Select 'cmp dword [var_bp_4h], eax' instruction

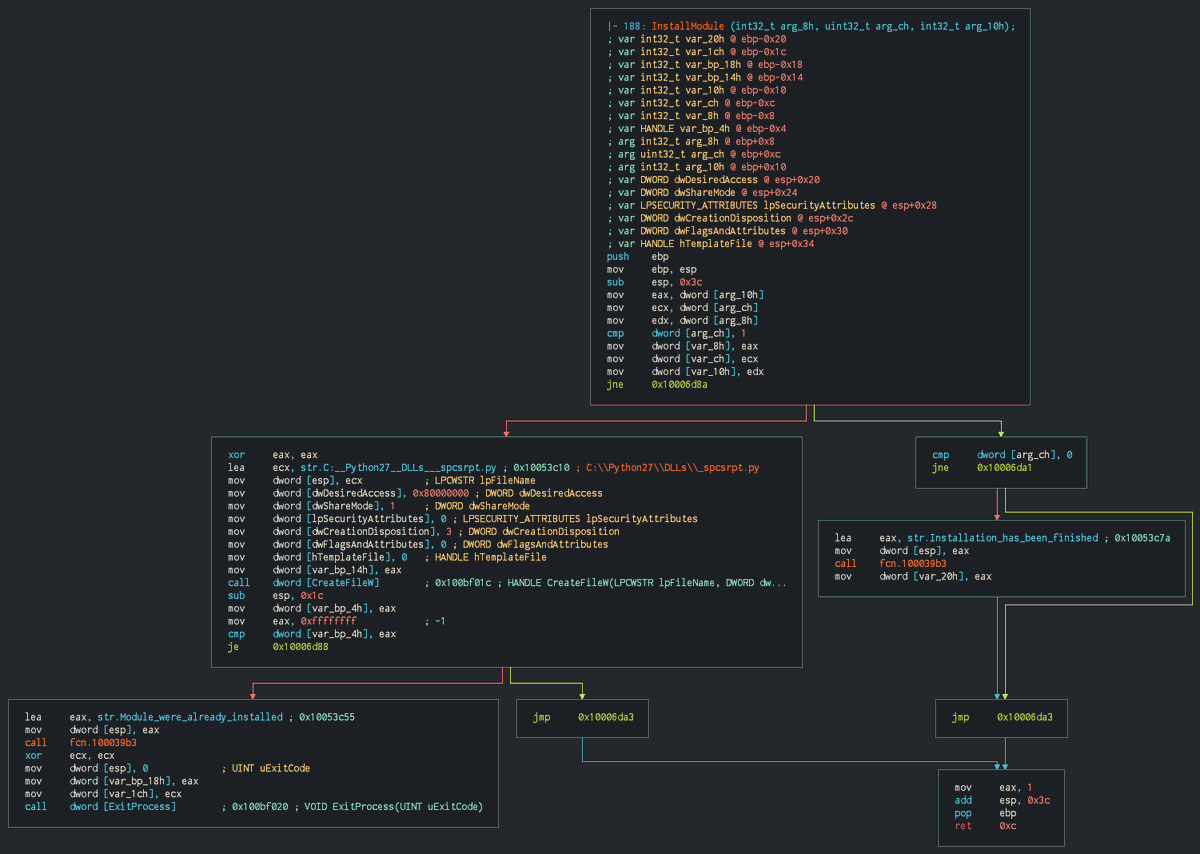pyautogui.click(x=312, y=634)
